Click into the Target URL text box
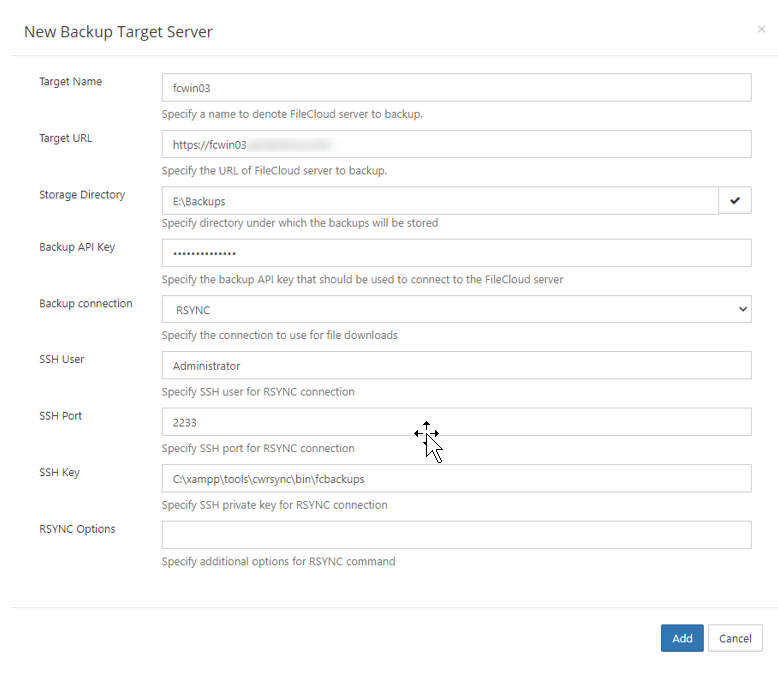The height and width of the screenshot is (678, 778). [x=456, y=144]
